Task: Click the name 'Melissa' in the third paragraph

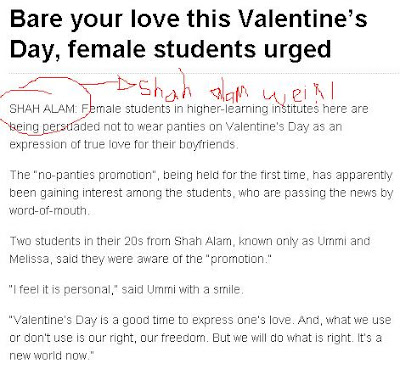Action: [29, 259]
